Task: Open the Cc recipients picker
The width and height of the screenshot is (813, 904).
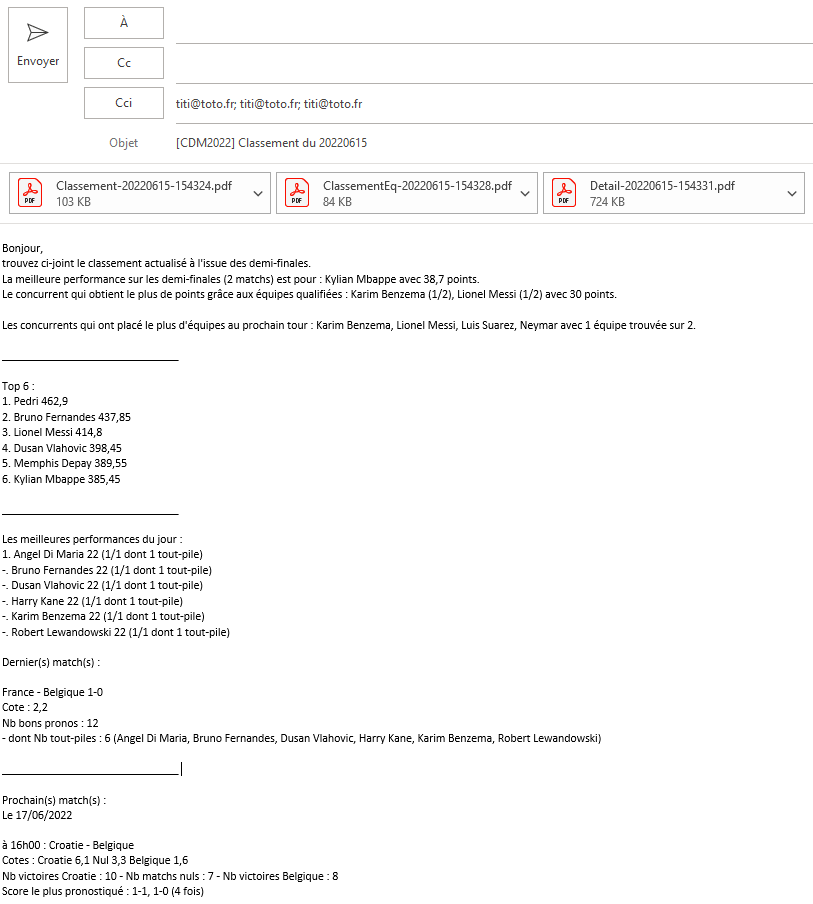Action: [x=124, y=63]
